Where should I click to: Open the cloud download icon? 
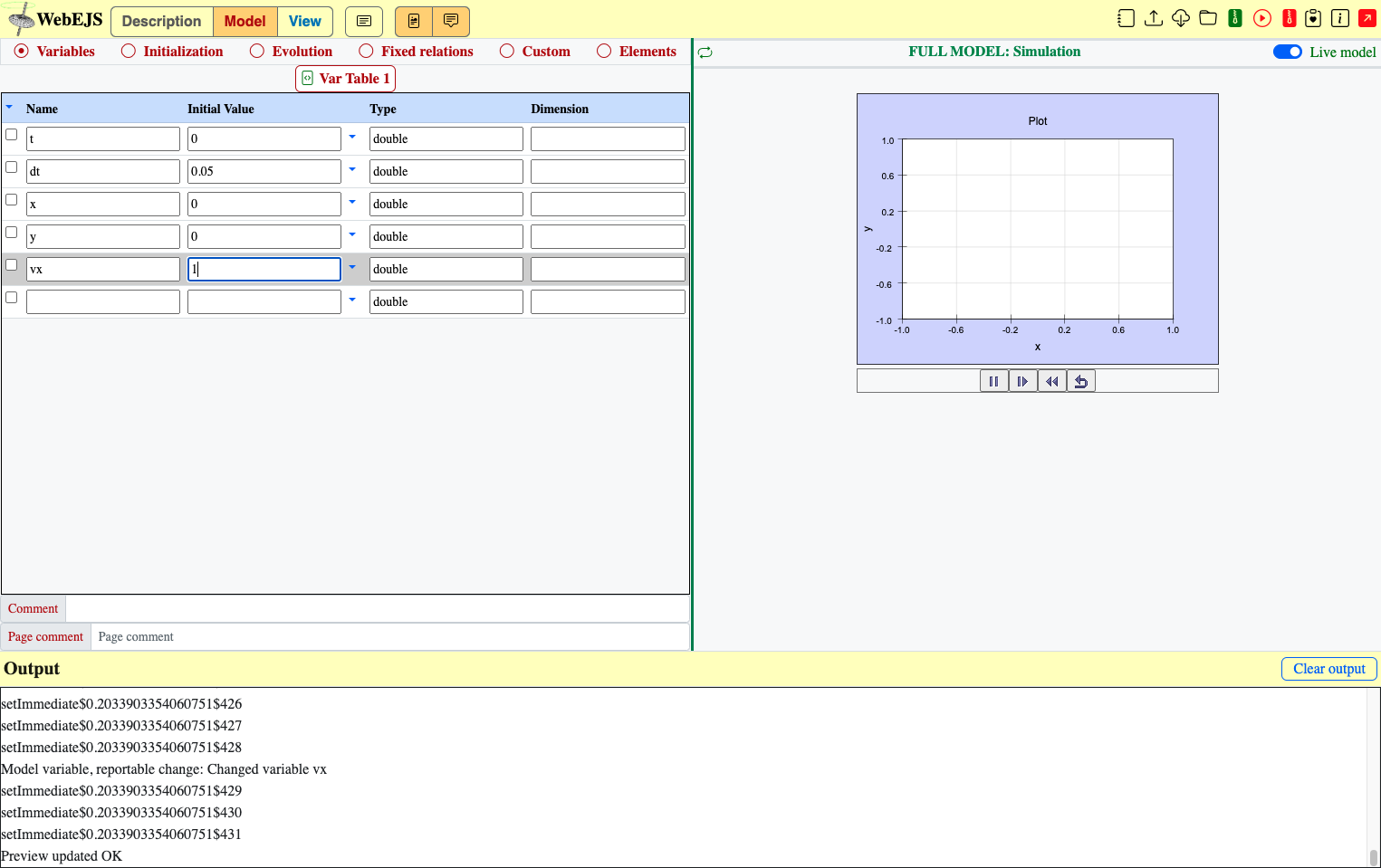tap(1180, 18)
